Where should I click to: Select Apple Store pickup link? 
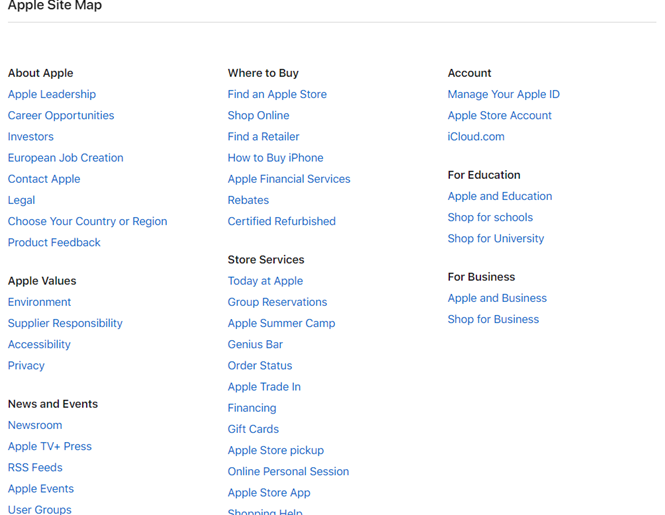pos(276,451)
